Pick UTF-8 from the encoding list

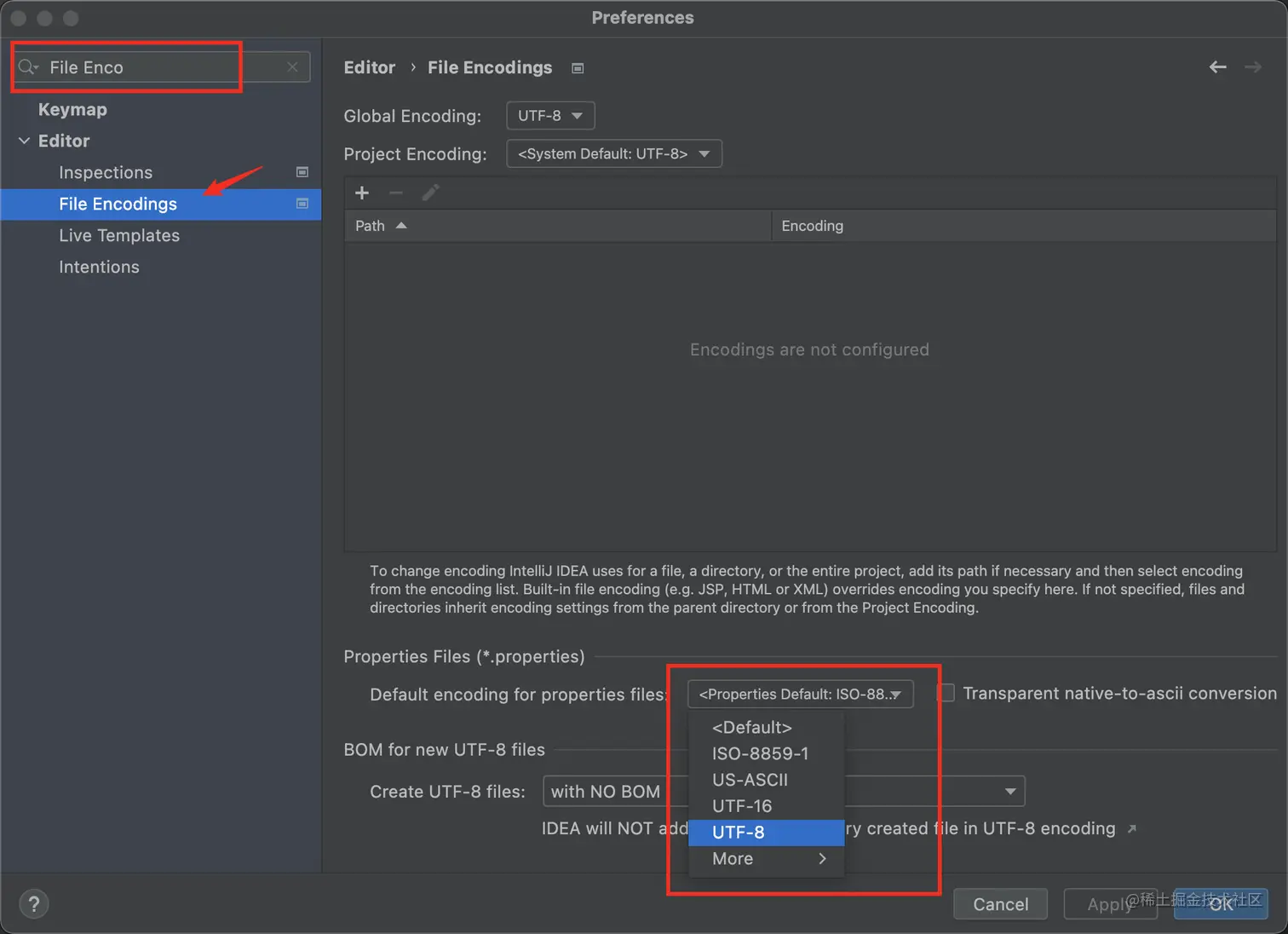(x=767, y=833)
